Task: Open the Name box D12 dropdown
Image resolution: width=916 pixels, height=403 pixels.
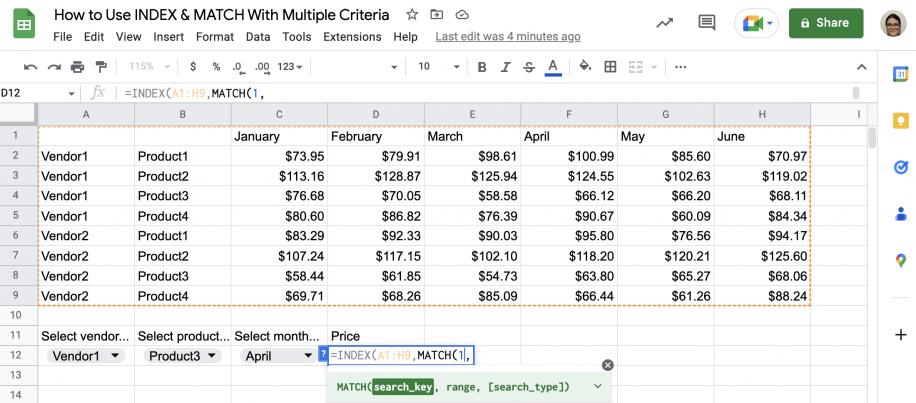Action: tap(71, 93)
